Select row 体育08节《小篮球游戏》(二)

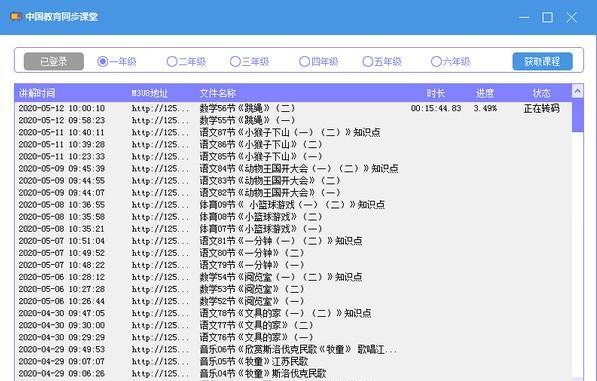pyautogui.click(x=293, y=217)
